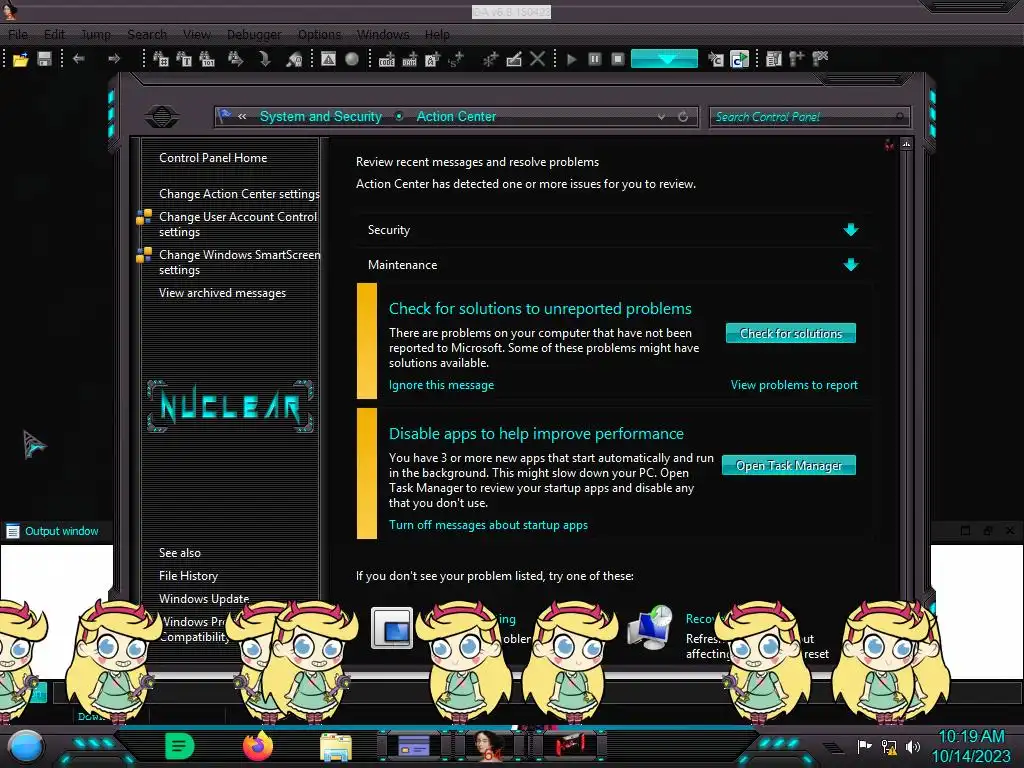This screenshot has height=768, width=1024.
Task: Click the green arrow 'C' pseudocode toolbar icon
Action: [739, 59]
